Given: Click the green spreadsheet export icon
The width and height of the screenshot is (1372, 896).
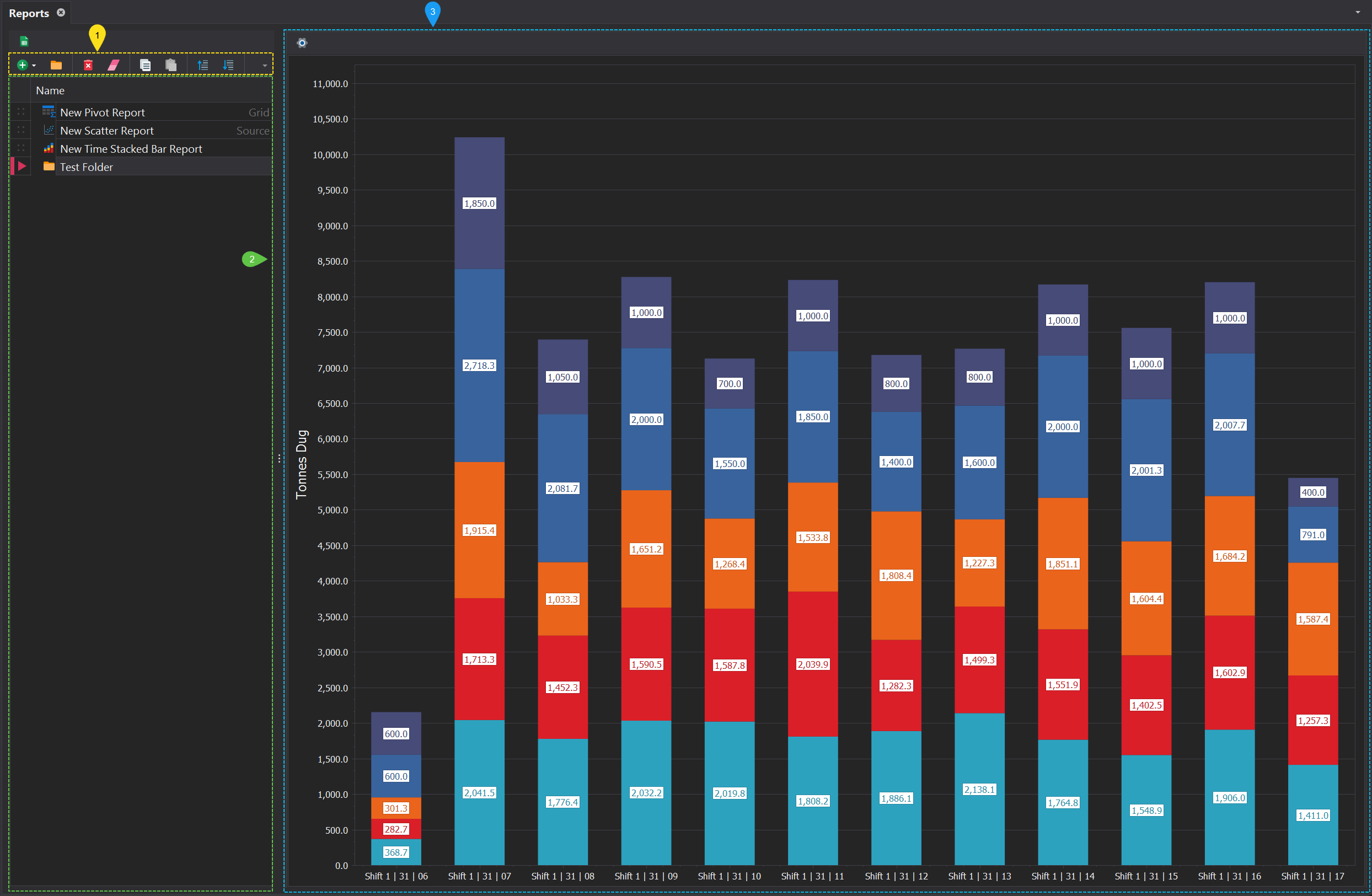Looking at the screenshot, I should click(x=24, y=41).
